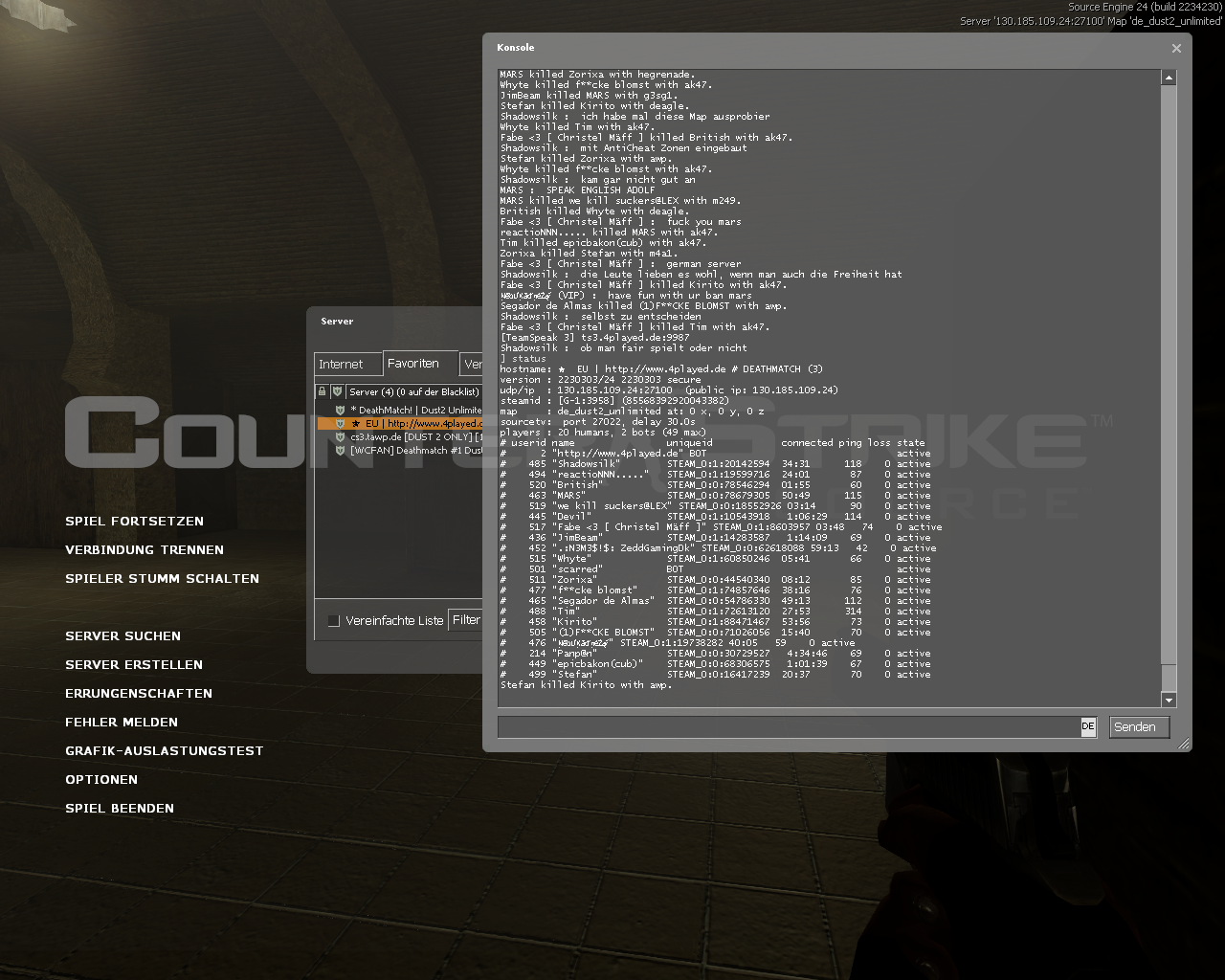1225x980 pixels.
Task: Click shield icon beside DeathMatch! Dust2 server
Action: (x=340, y=410)
